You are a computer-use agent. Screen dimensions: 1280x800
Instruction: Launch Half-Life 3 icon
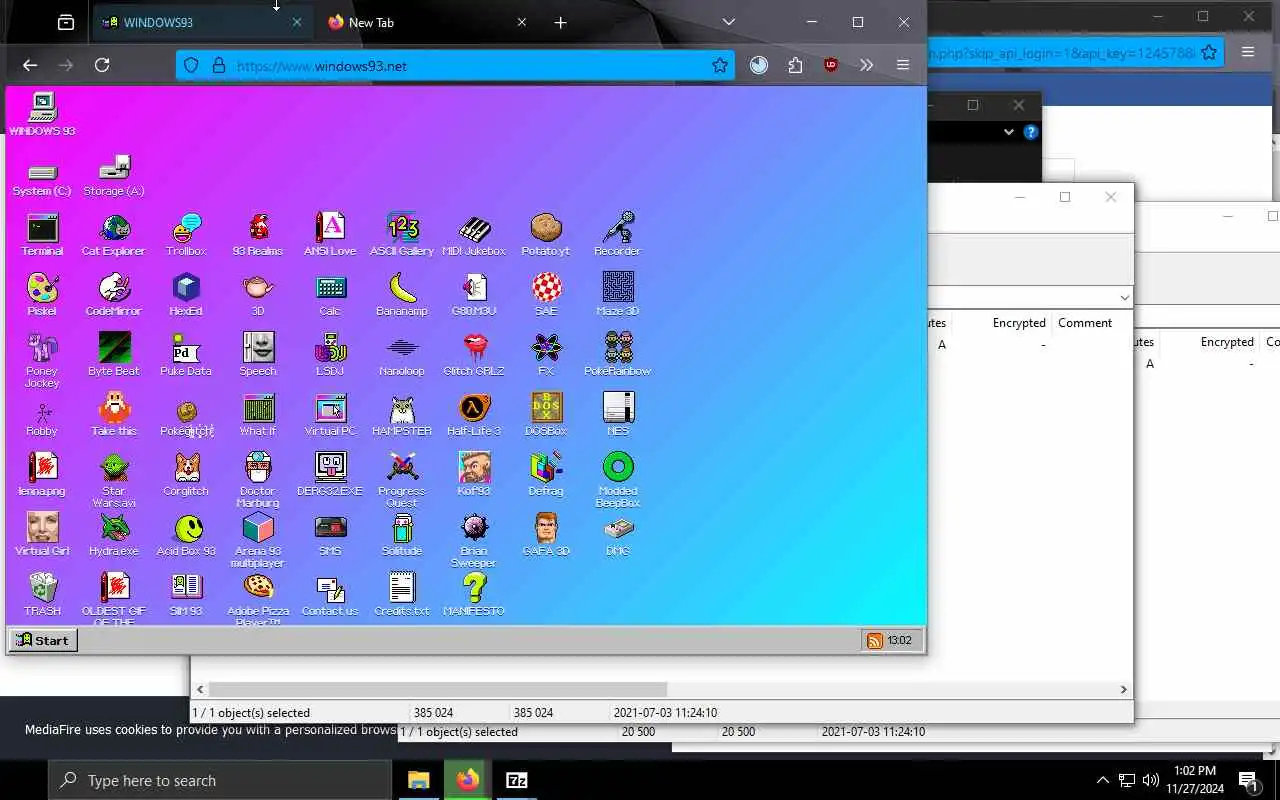click(474, 414)
